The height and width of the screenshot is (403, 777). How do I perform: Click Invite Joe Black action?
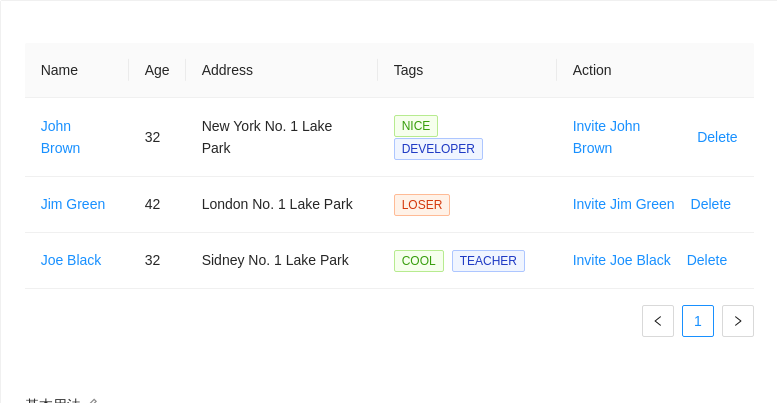(621, 260)
